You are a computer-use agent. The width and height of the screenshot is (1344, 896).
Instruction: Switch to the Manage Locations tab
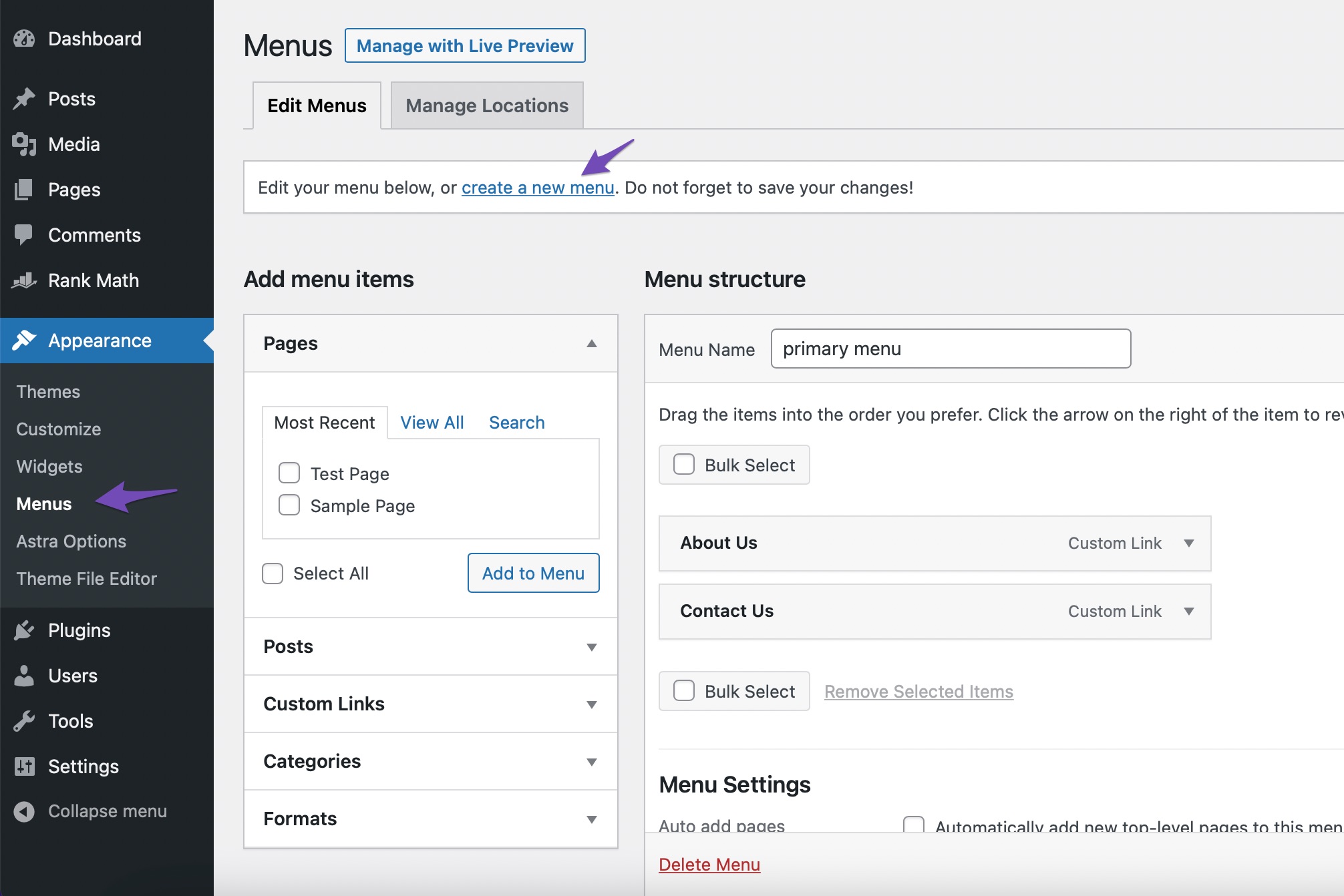(485, 104)
